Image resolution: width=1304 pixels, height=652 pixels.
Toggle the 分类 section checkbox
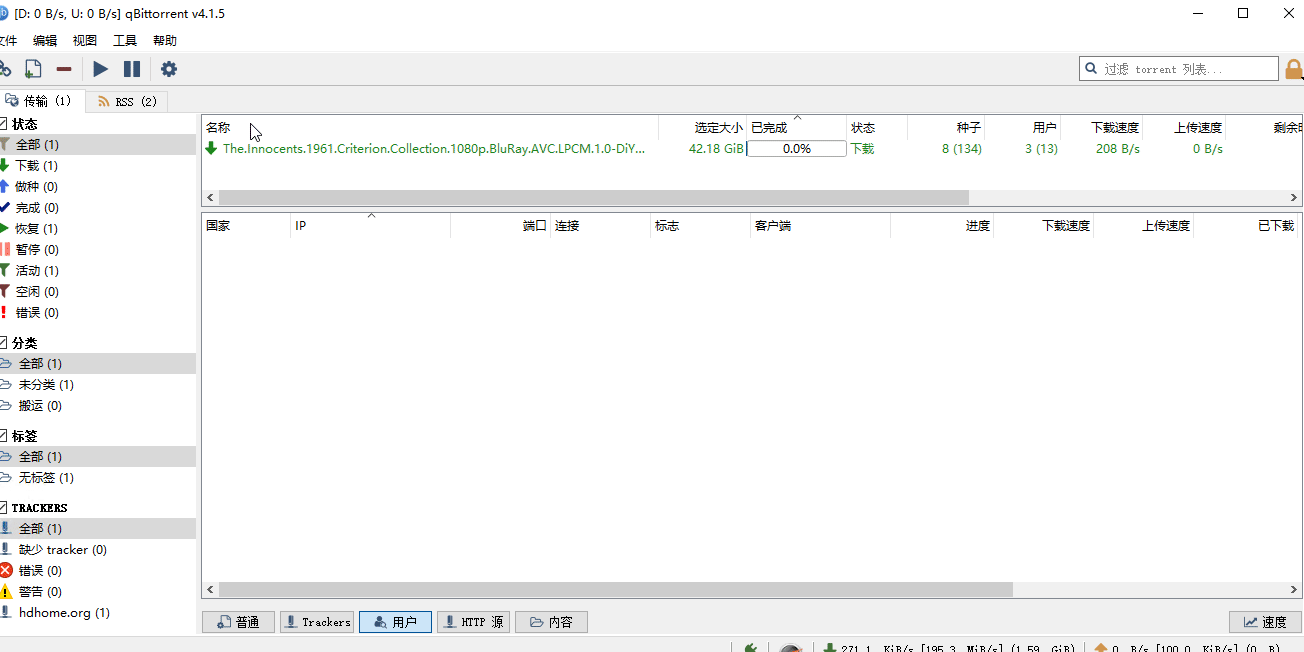[3, 343]
